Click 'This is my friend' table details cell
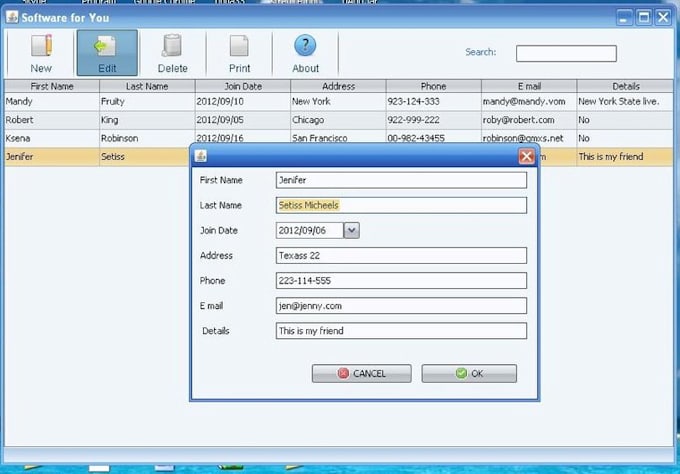The image size is (680, 474). (x=625, y=157)
